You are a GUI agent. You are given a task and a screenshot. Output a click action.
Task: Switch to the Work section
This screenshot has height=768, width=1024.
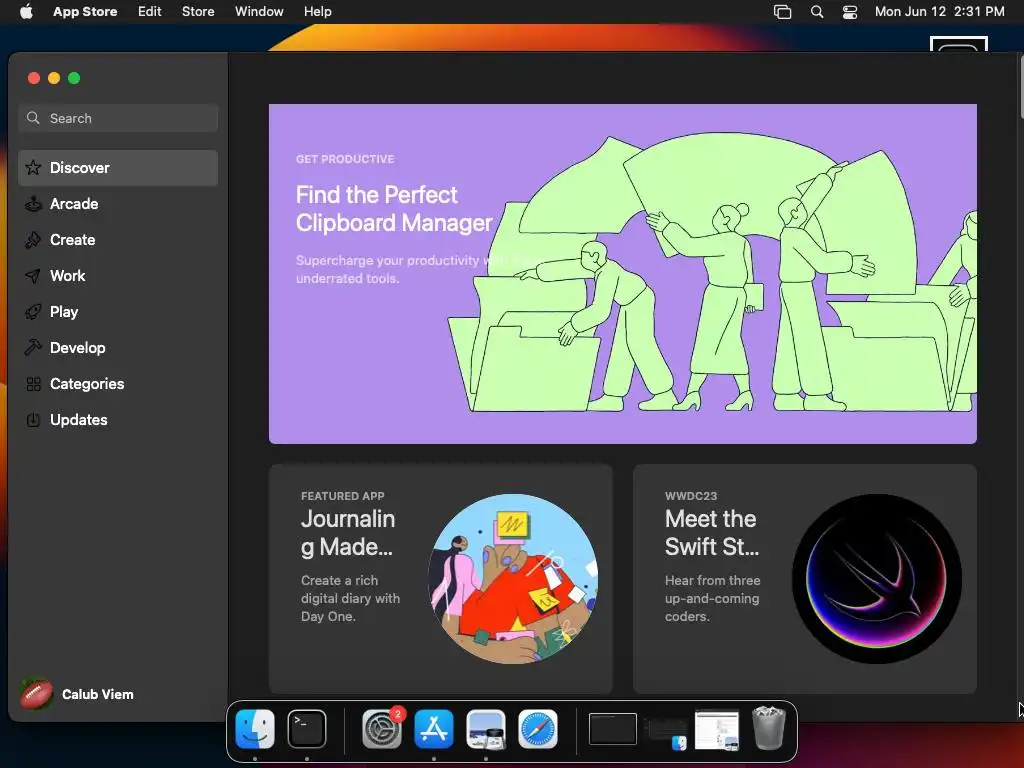pos(118,276)
